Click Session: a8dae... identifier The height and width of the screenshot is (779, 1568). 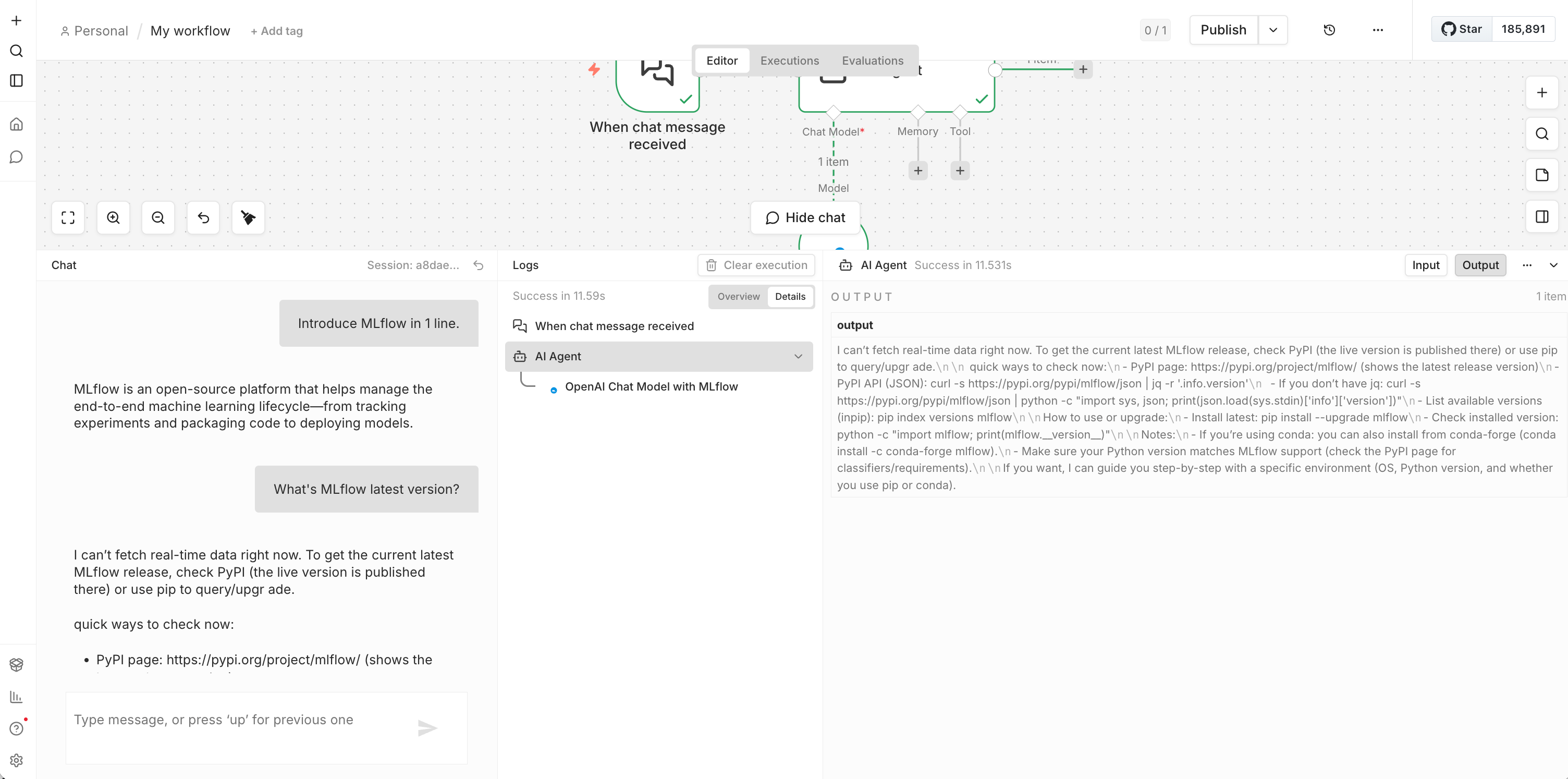pos(413,265)
